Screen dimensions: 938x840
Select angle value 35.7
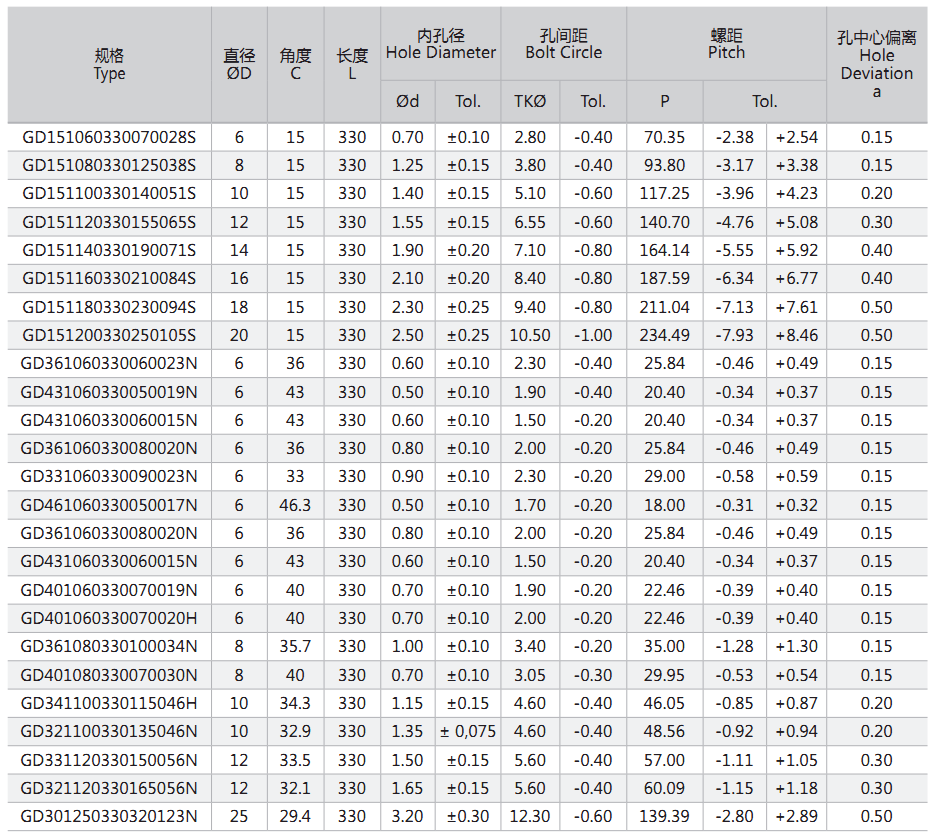pyautogui.click(x=295, y=647)
